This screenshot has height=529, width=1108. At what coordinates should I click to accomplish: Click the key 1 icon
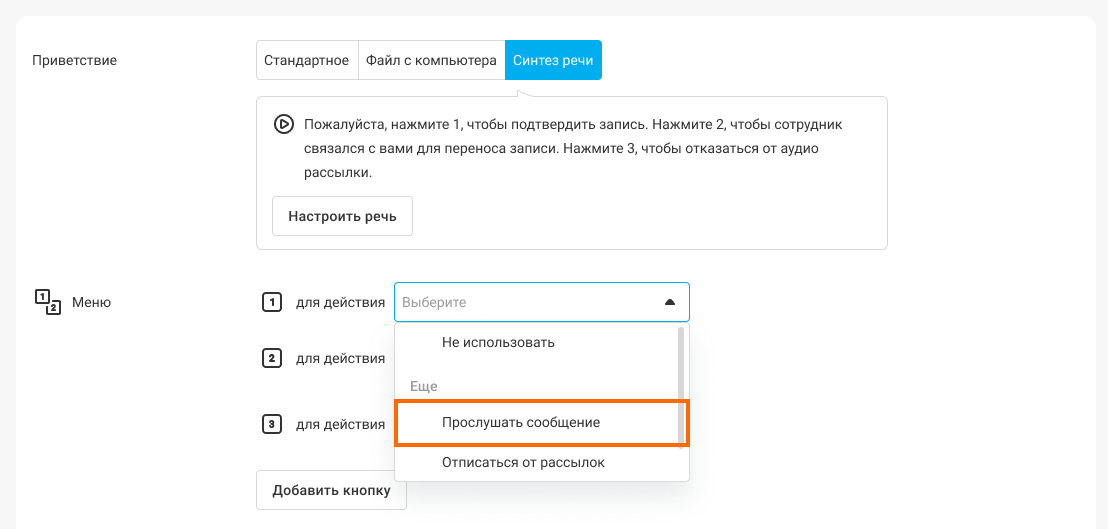coord(272,303)
